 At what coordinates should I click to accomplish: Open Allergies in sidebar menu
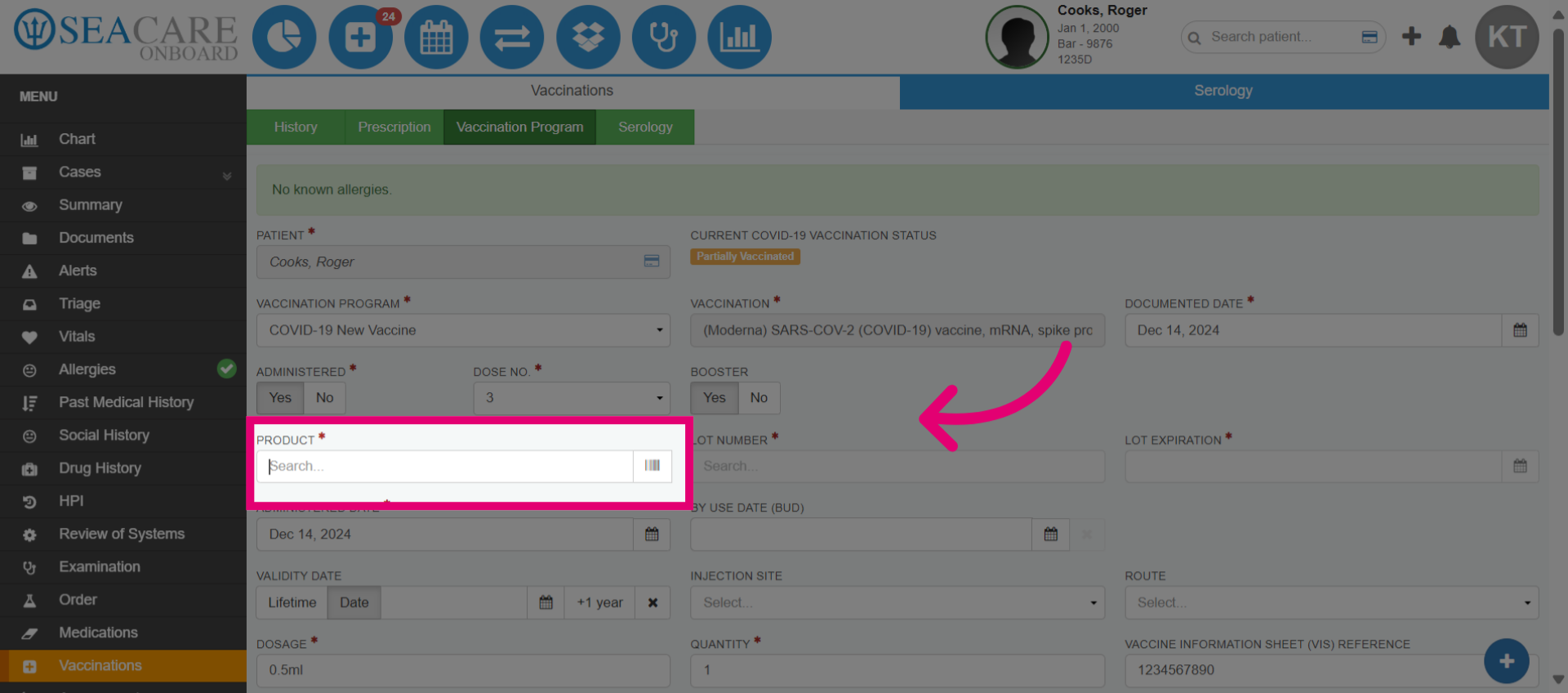coord(123,369)
